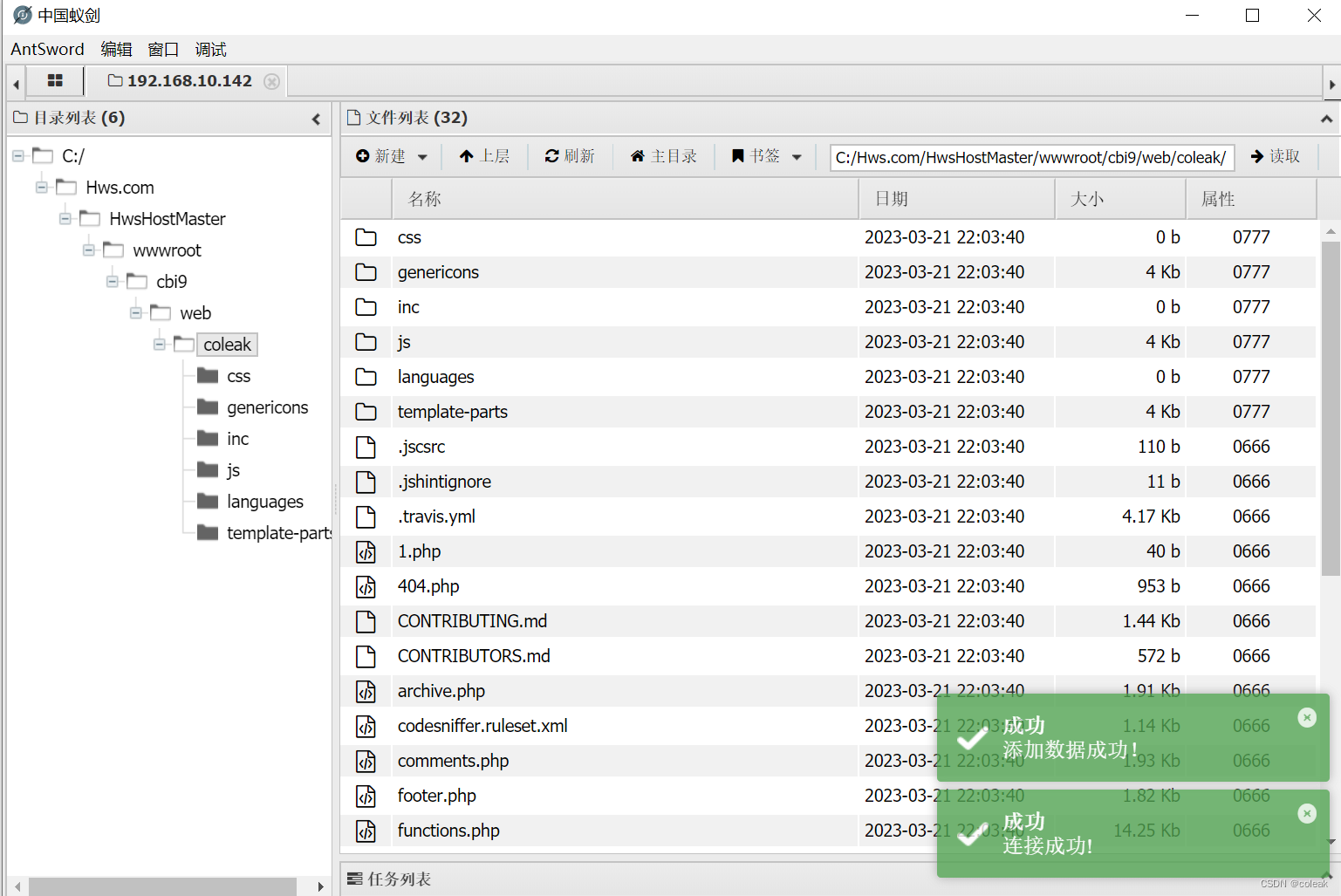Click the file path address input field
This screenshot has width=1341, height=896.
click(1030, 157)
